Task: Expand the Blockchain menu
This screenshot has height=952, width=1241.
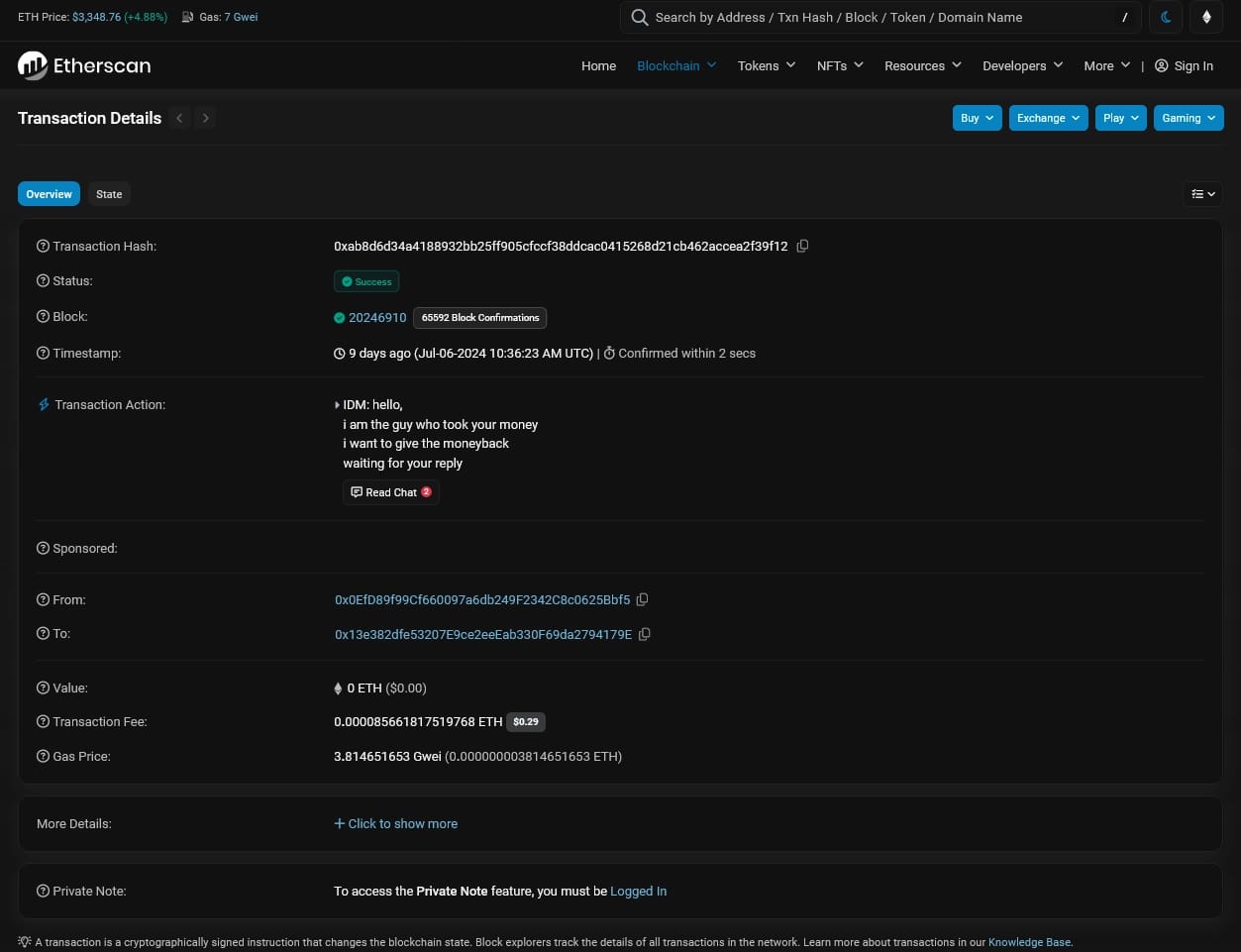Action: tap(675, 65)
